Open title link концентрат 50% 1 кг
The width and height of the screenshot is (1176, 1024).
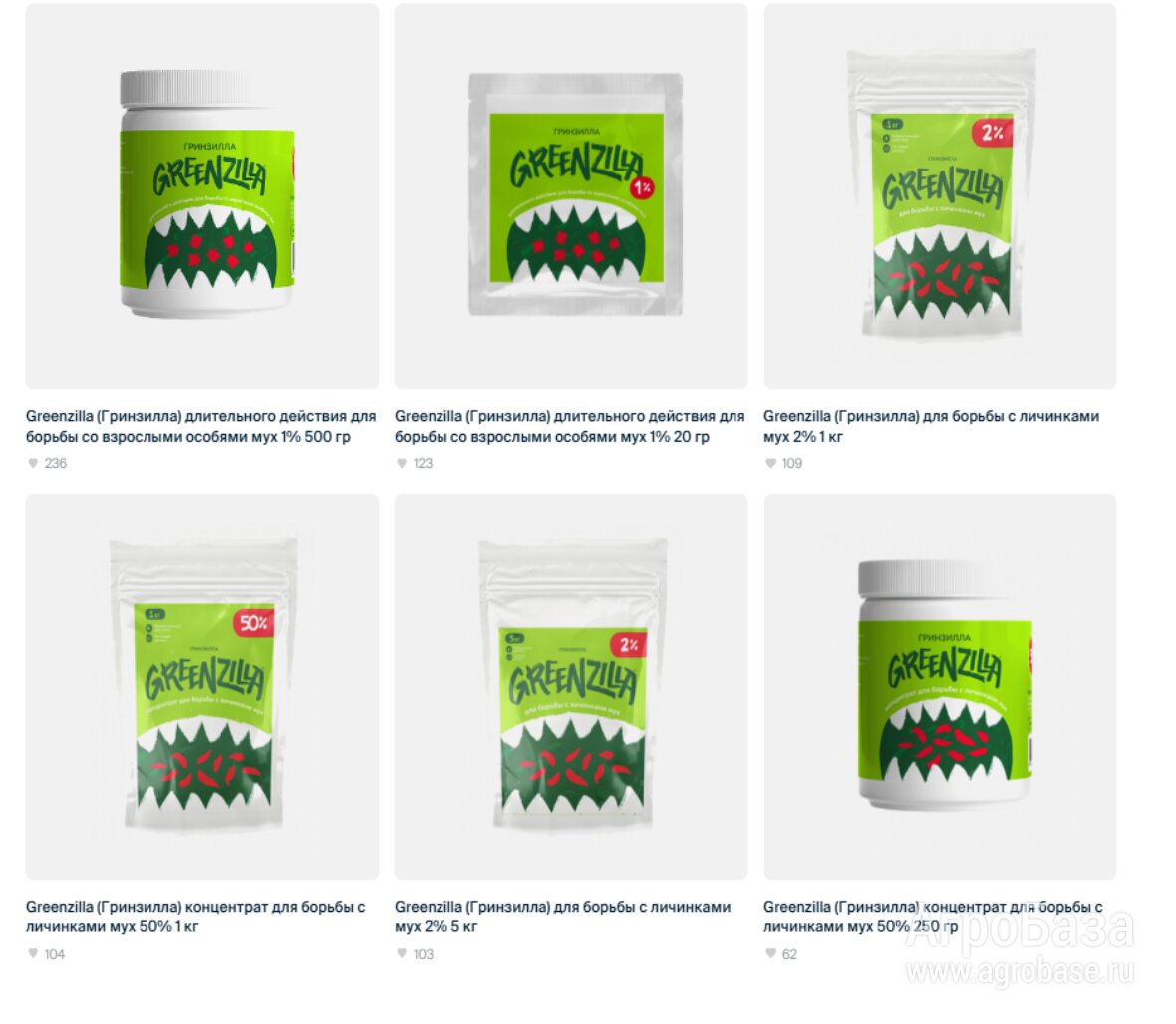click(195, 916)
